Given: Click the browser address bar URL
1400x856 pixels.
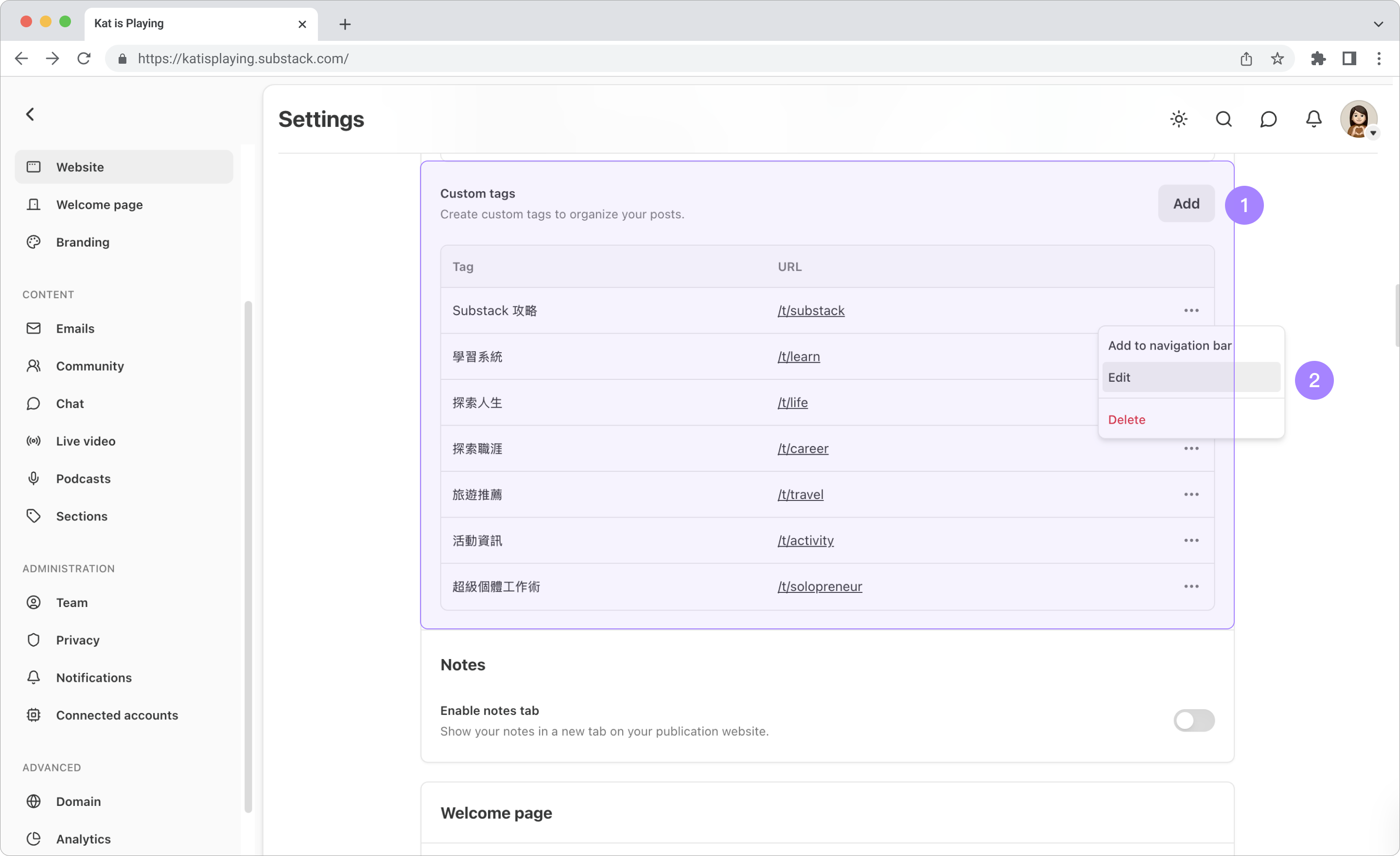Looking at the screenshot, I should 243,58.
